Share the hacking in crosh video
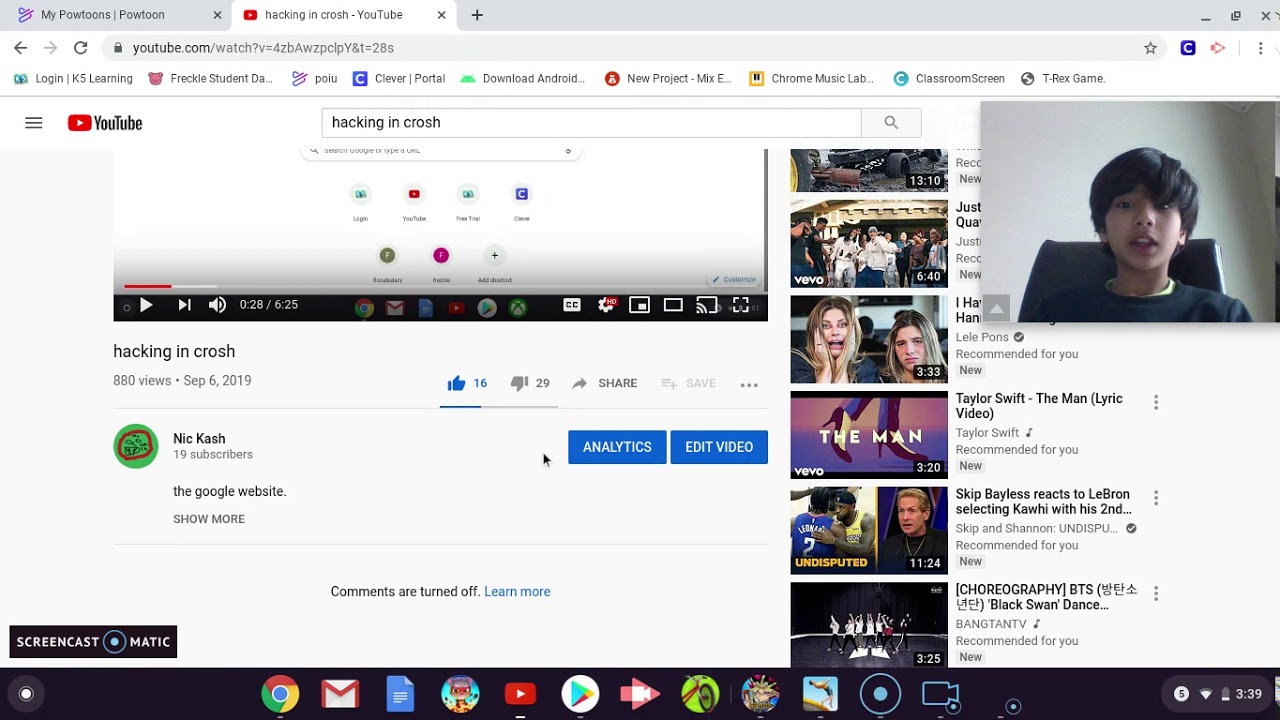1280x720 pixels. click(x=604, y=383)
